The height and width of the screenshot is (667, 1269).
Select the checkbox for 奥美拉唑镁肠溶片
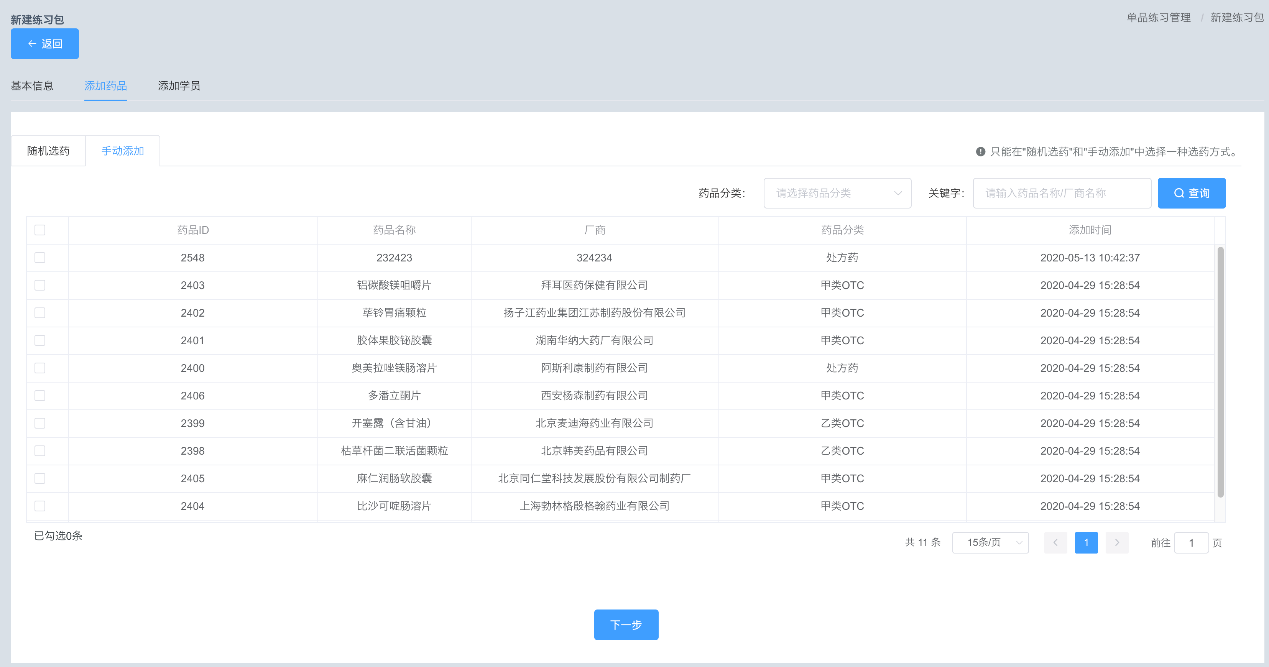coord(40,368)
